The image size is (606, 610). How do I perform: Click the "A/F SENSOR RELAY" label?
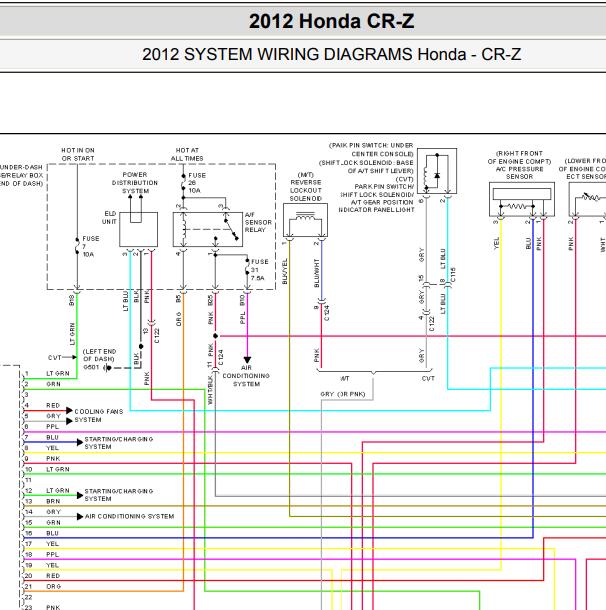click(258, 222)
